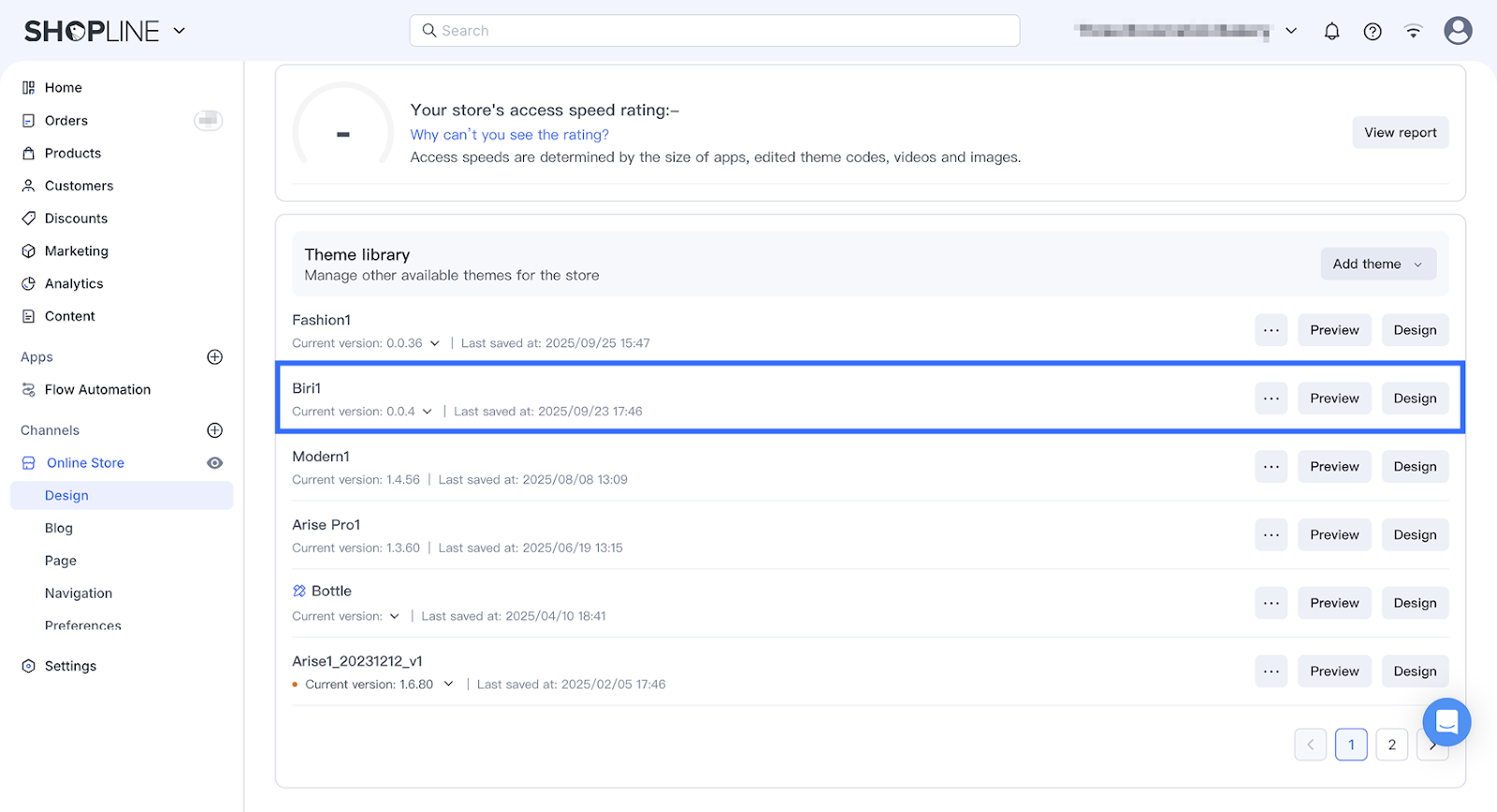Add a sales channel with plus icon
The width and height of the screenshot is (1497, 812).
pos(214,430)
